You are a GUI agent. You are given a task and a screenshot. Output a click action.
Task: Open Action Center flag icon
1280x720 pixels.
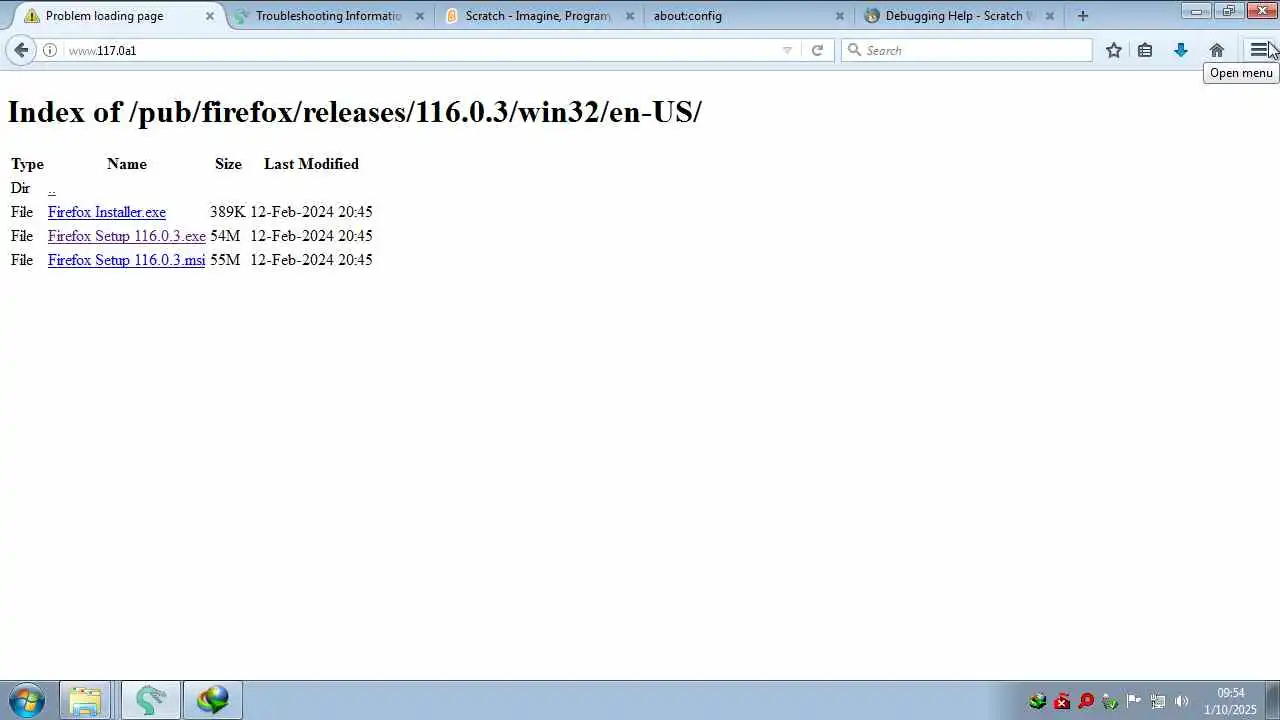point(1134,701)
